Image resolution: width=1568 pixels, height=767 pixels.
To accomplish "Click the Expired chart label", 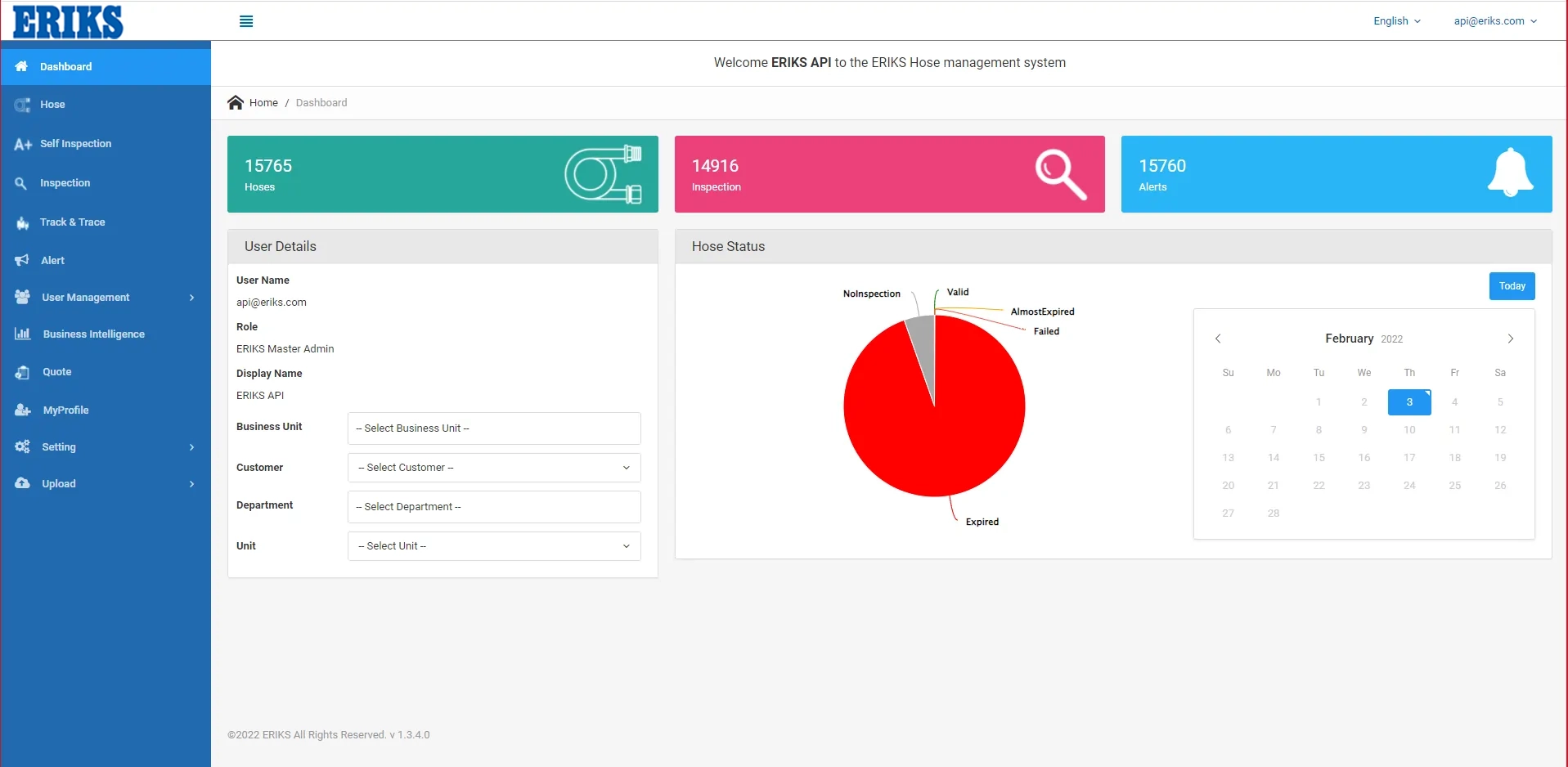I will click(x=982, y=522).
